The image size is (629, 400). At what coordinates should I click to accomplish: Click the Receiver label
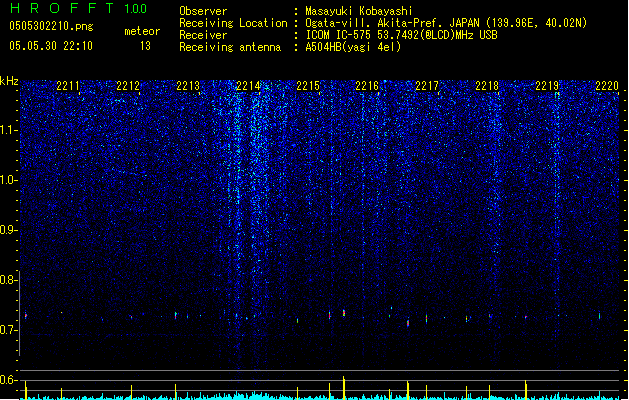coord(203,35)
